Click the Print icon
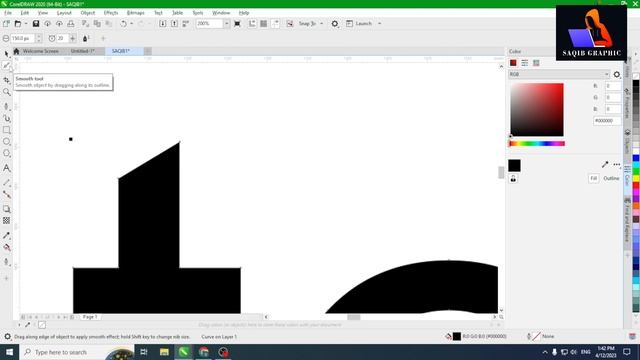640x360 pixels. pos(71,24)
